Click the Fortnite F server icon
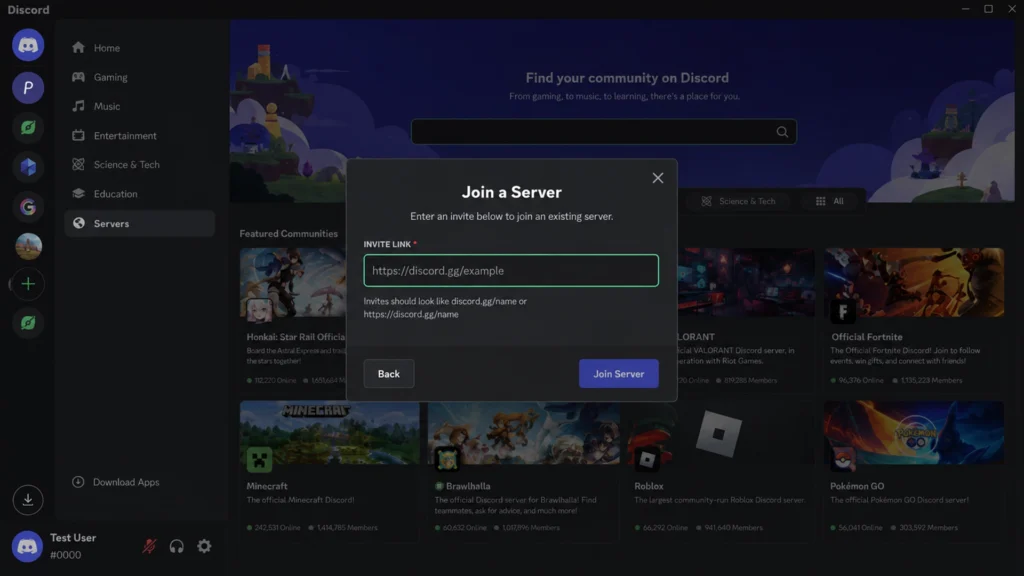This screenshot has height=576, width=1024. pos(842,312)
